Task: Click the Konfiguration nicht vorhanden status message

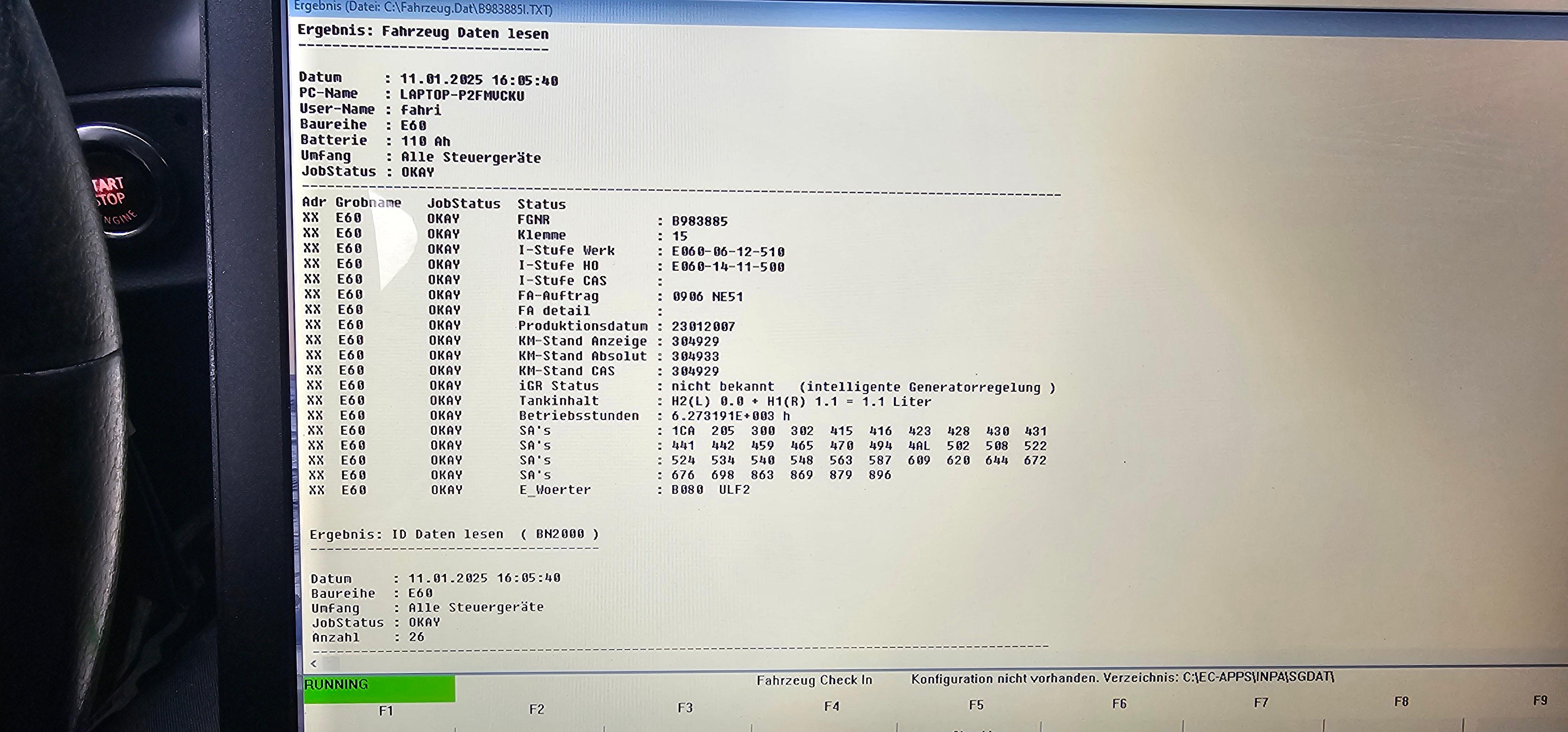Action: [1122, 677]
